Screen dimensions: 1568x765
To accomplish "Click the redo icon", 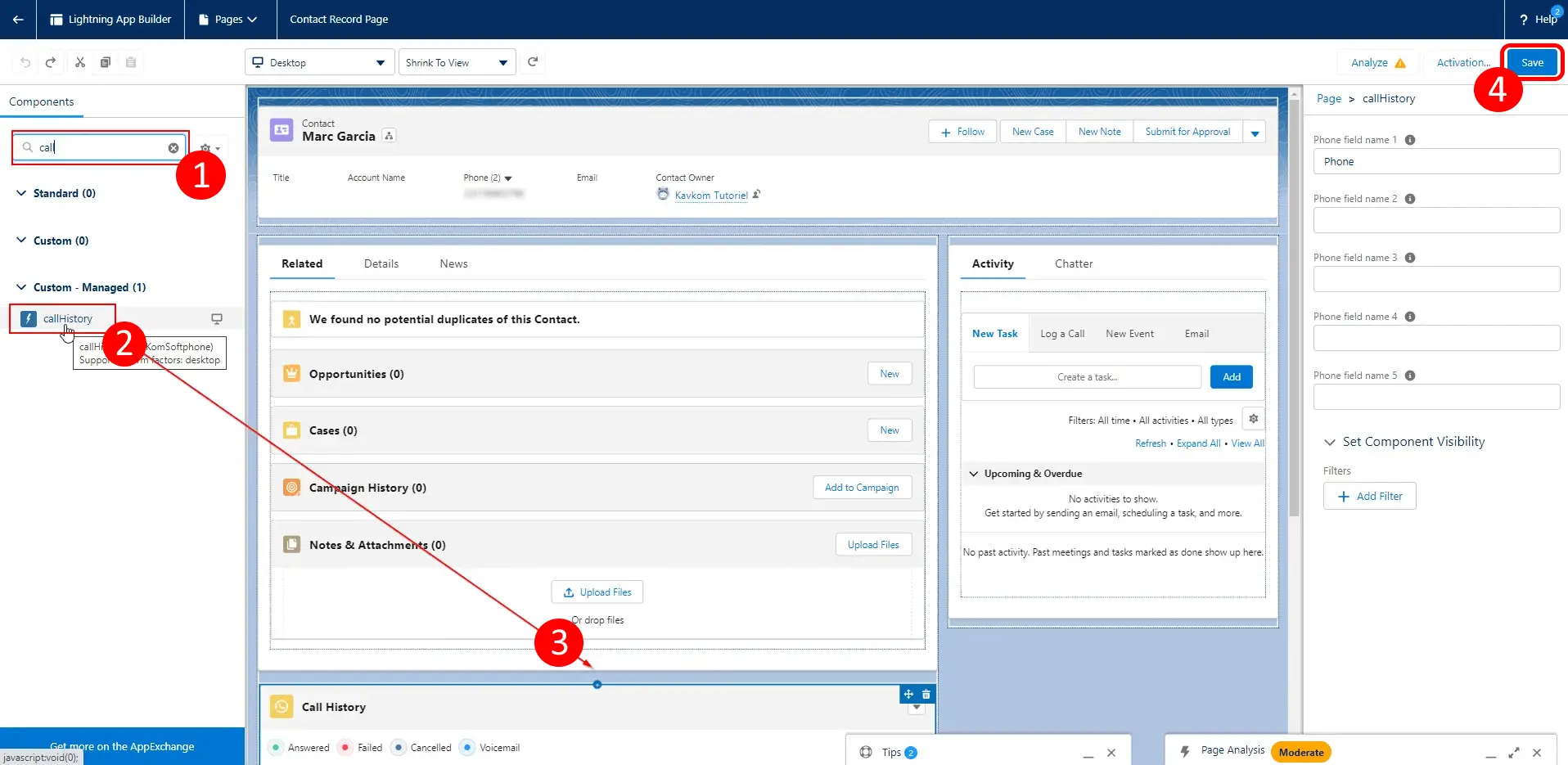I will tap(51, 62).
